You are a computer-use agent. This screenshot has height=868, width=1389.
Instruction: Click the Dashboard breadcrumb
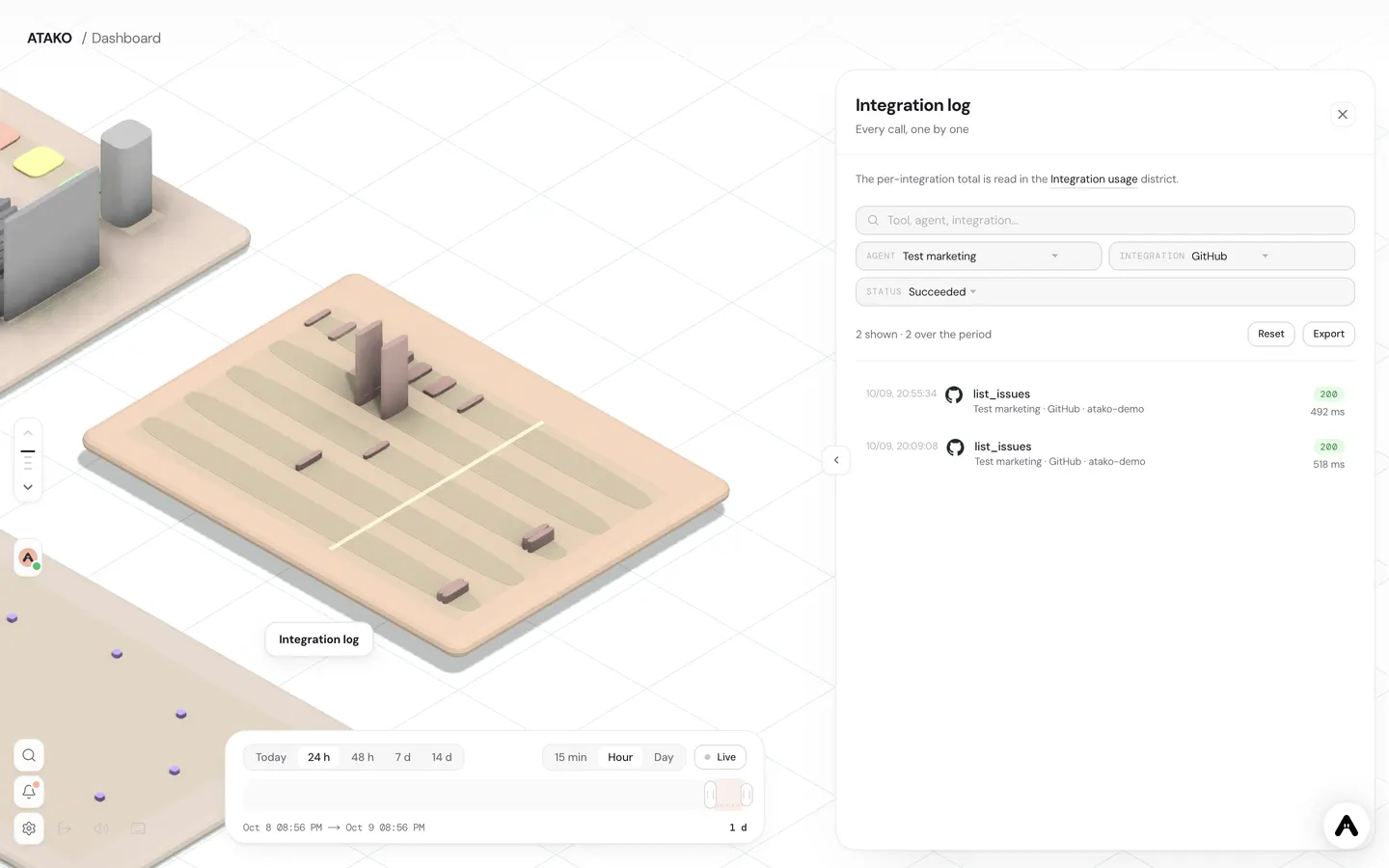point(126,39)
